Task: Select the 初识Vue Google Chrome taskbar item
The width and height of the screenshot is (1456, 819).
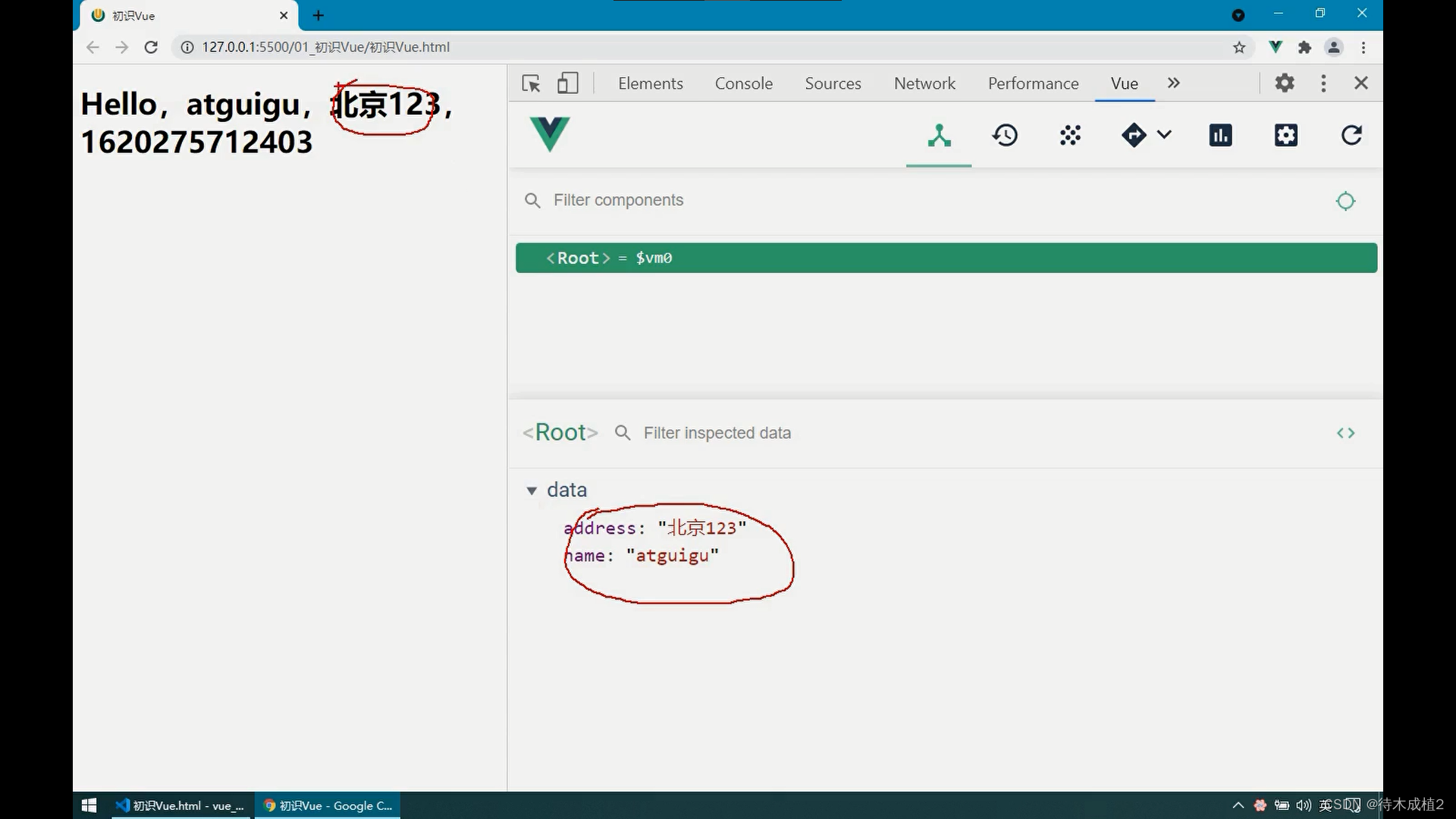Action: 328,805
